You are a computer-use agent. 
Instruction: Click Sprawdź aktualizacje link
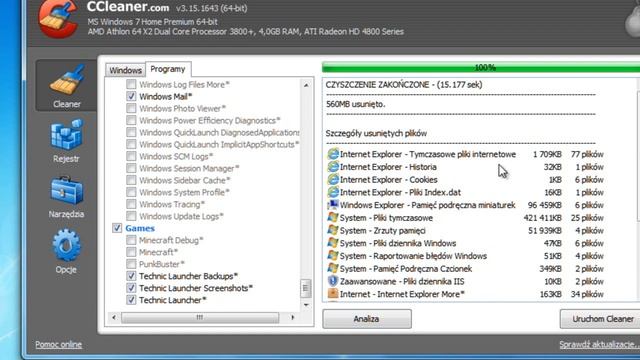point(599,344)
